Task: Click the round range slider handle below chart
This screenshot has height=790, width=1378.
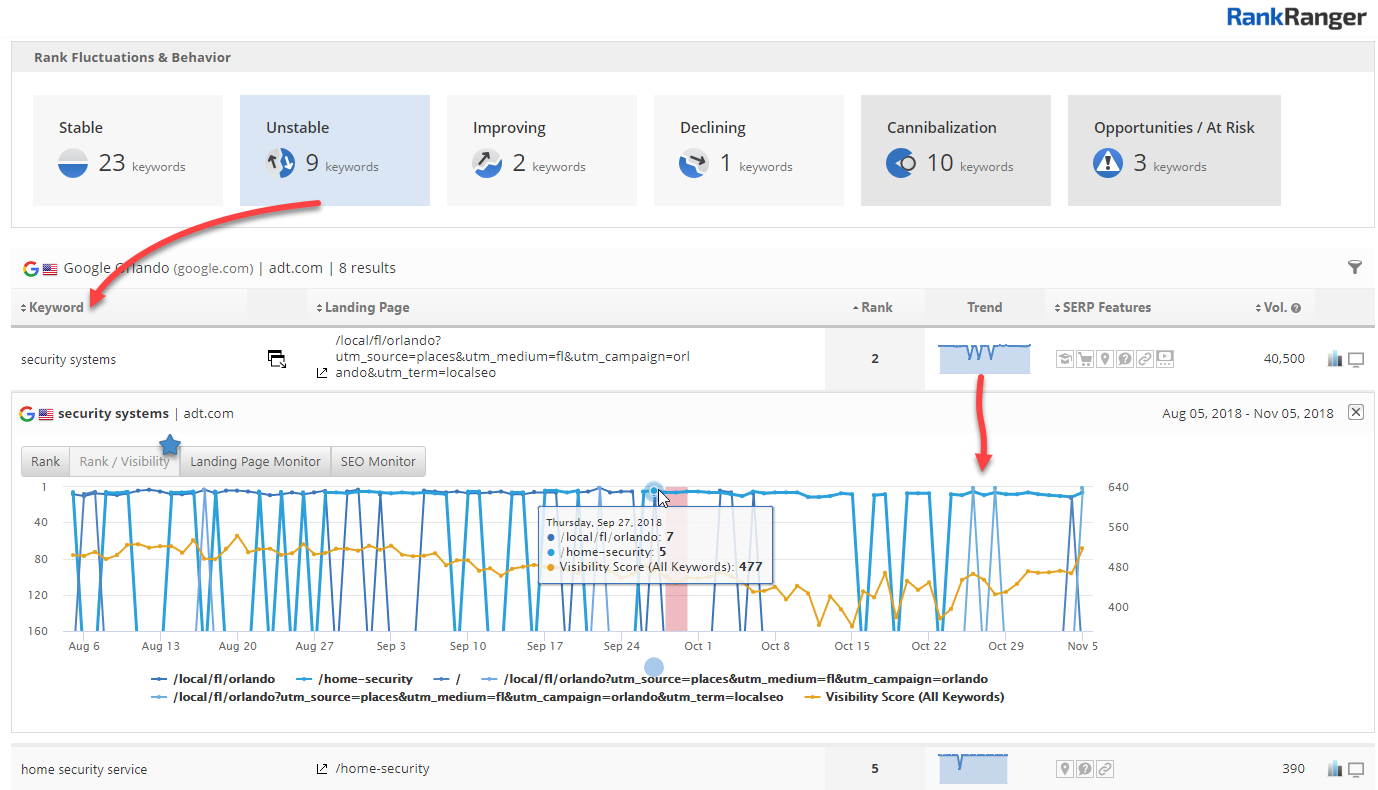Action: coord(654,666)
